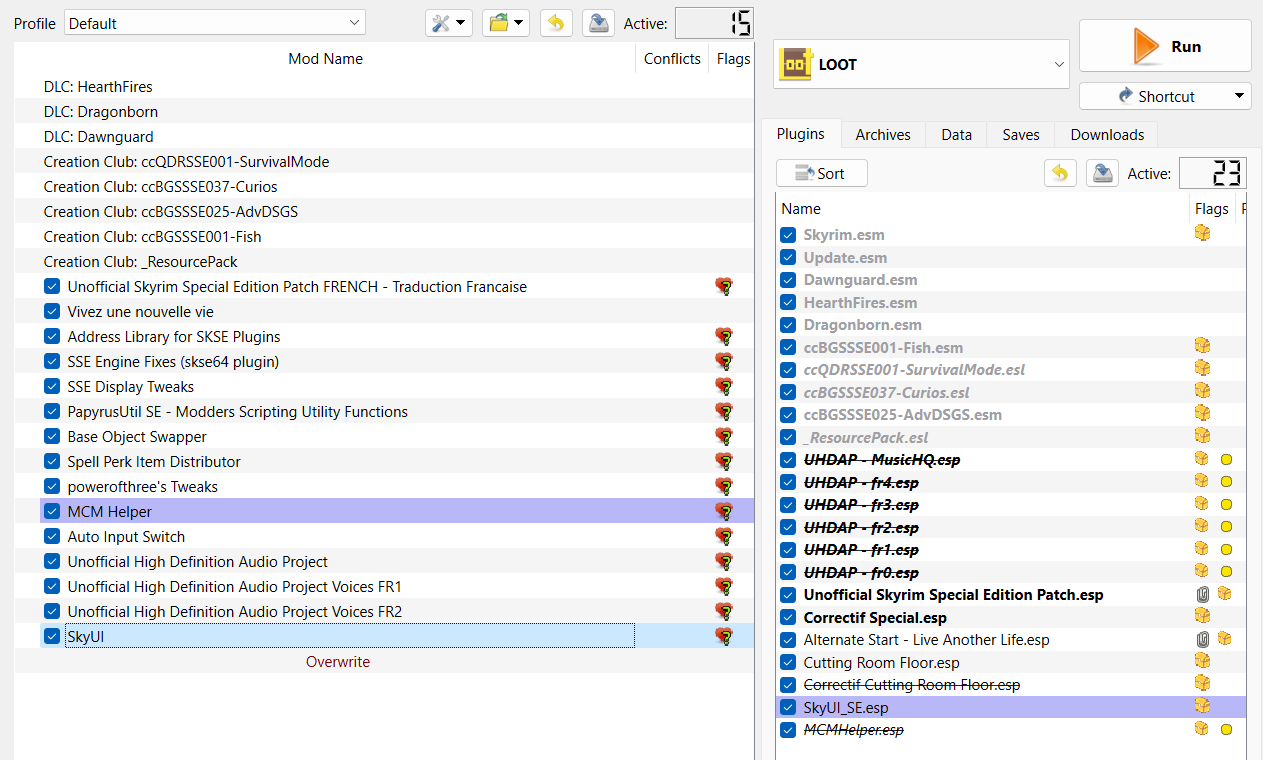Sort the mod list by the Conflicts column

tap(672, 59)
